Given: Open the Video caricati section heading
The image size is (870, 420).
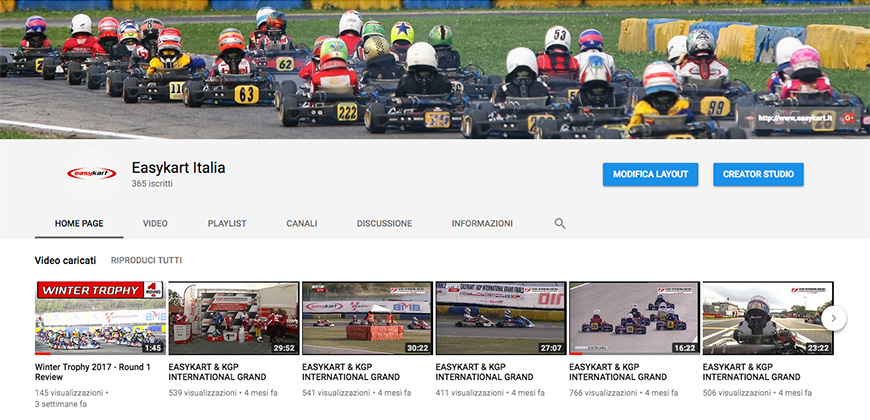Looking at the screenshot, I should click(65, 261).
